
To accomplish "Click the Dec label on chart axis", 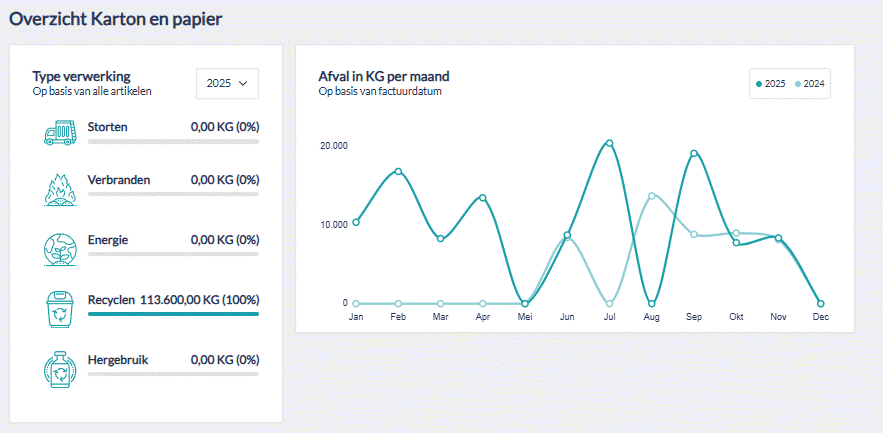I will pos(820,317).
